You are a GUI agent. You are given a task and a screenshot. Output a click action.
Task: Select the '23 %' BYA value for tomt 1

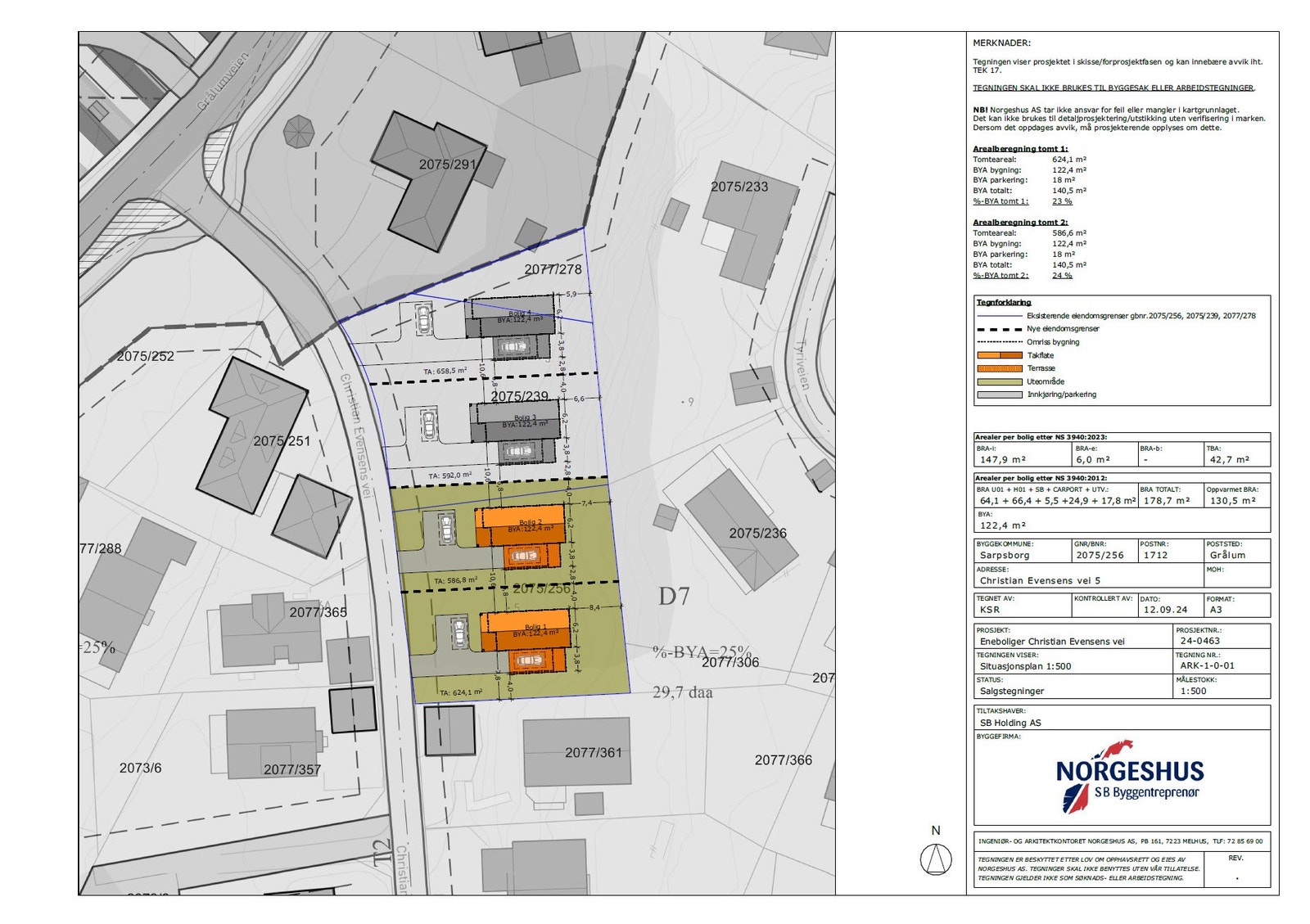click(x=1062, y=201)
